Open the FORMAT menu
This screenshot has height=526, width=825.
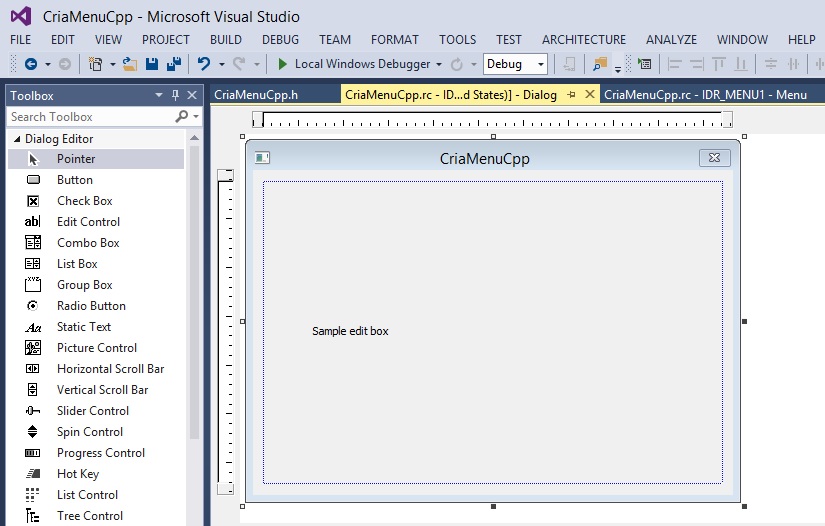pyautogui.click(x=394, y=39)
